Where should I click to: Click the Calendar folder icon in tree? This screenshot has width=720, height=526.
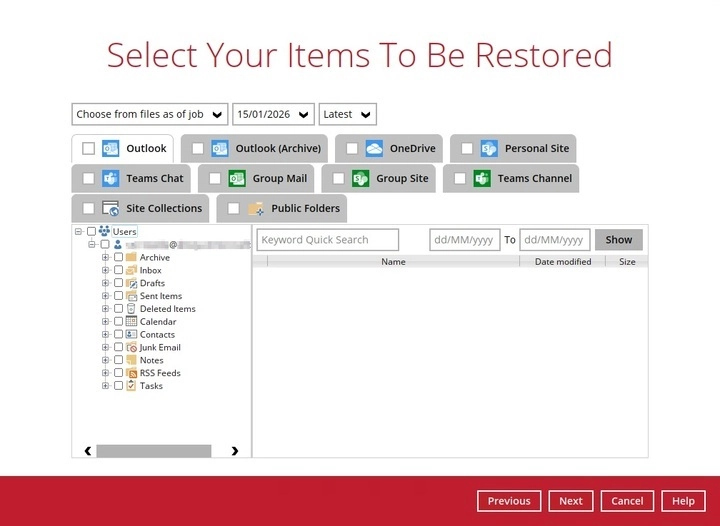point(131,322)
